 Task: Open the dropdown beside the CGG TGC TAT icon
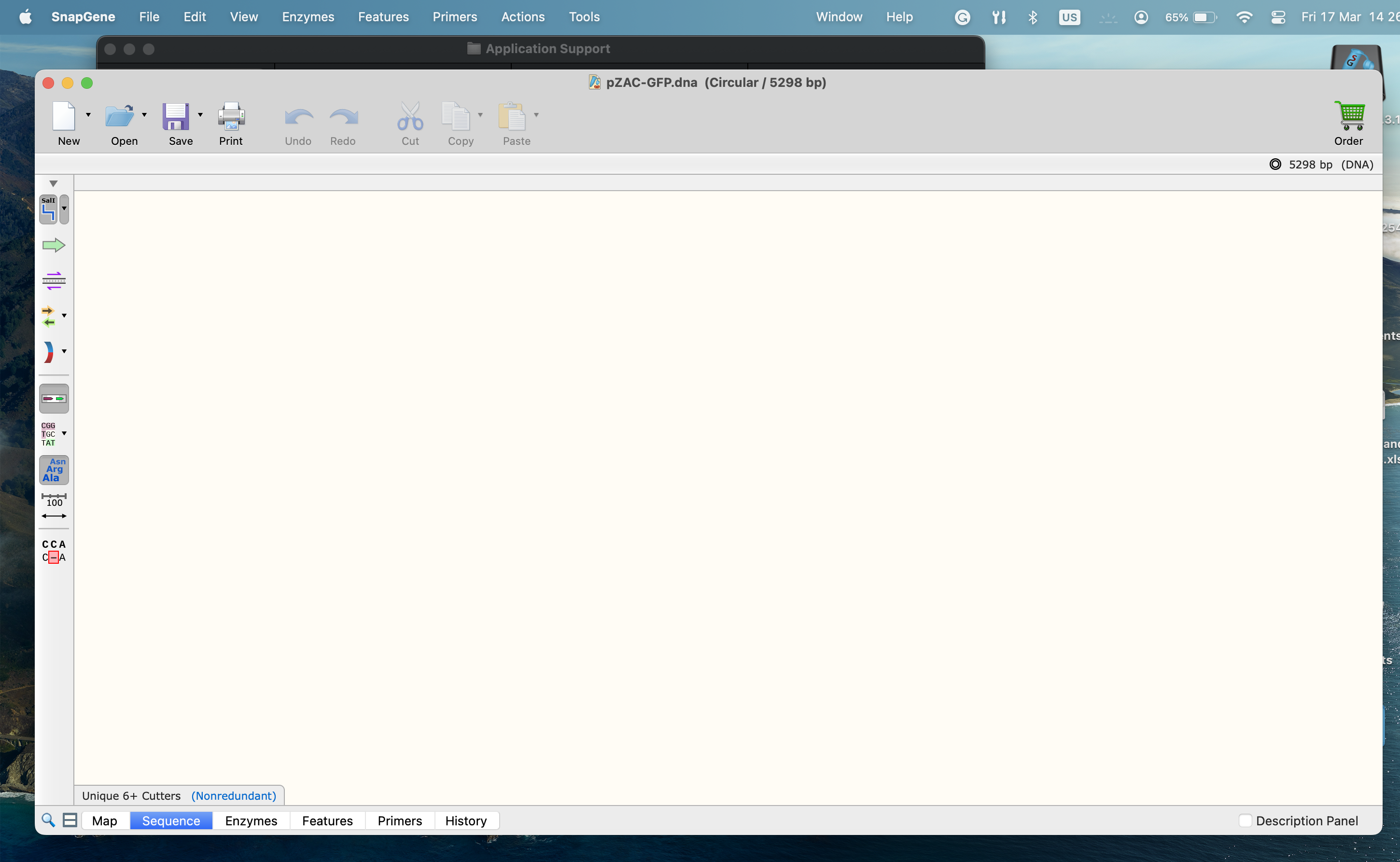(x=64, y=433)
